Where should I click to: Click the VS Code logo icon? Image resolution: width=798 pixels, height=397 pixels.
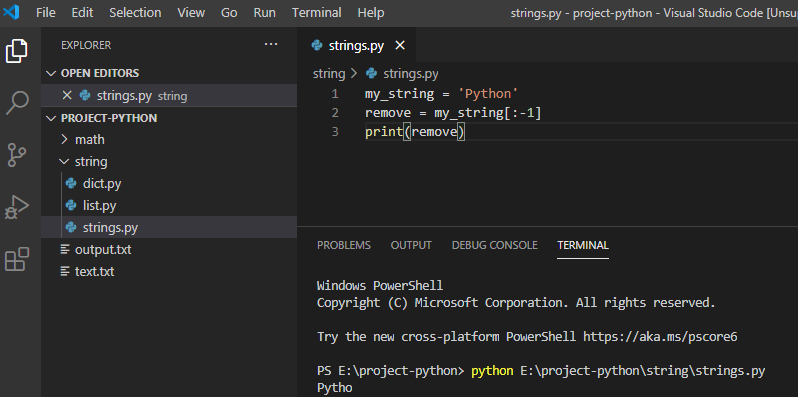pyautogui.click(x=11, y=12)
